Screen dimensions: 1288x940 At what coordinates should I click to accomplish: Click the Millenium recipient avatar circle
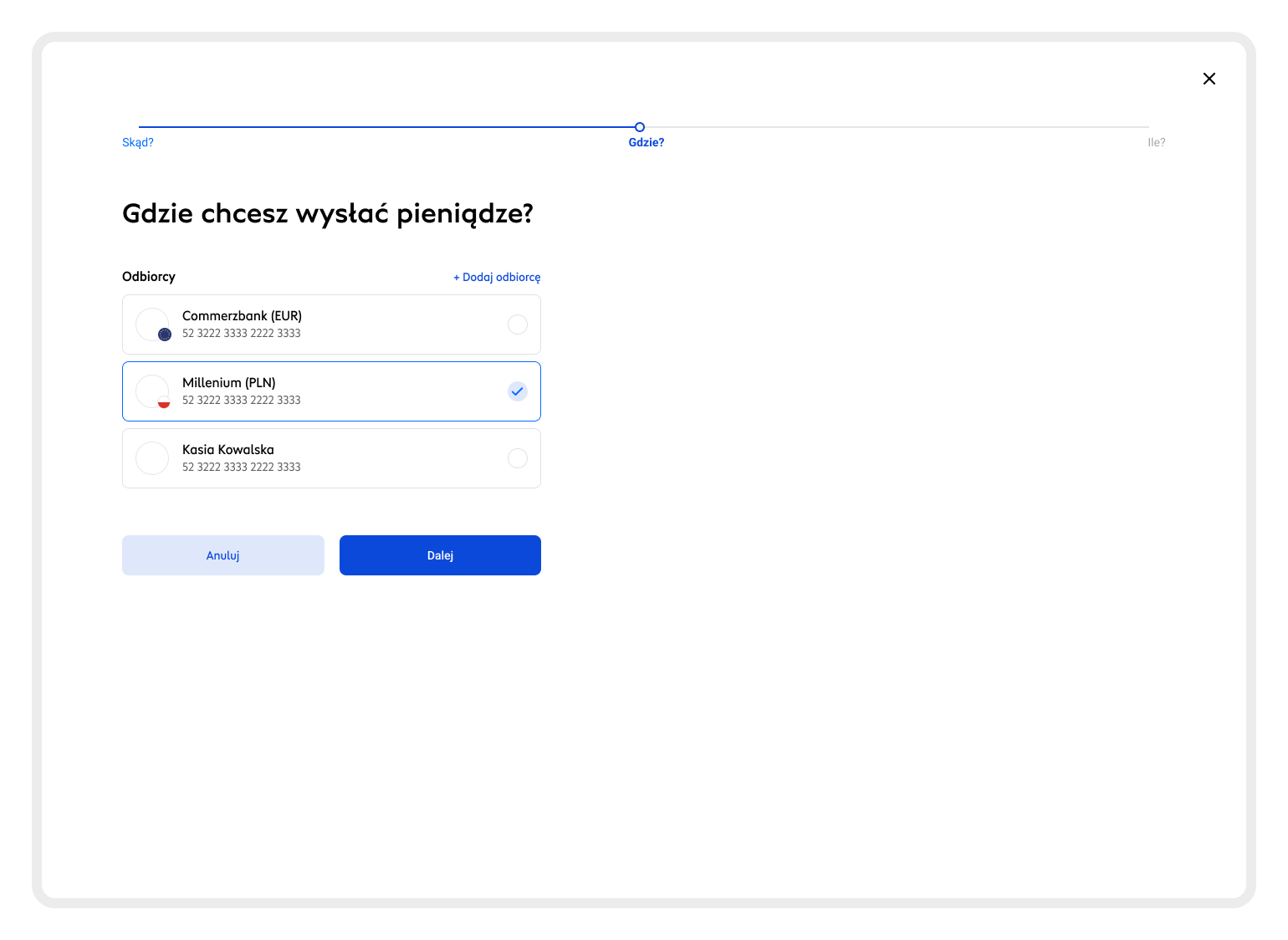coord(151,390)
